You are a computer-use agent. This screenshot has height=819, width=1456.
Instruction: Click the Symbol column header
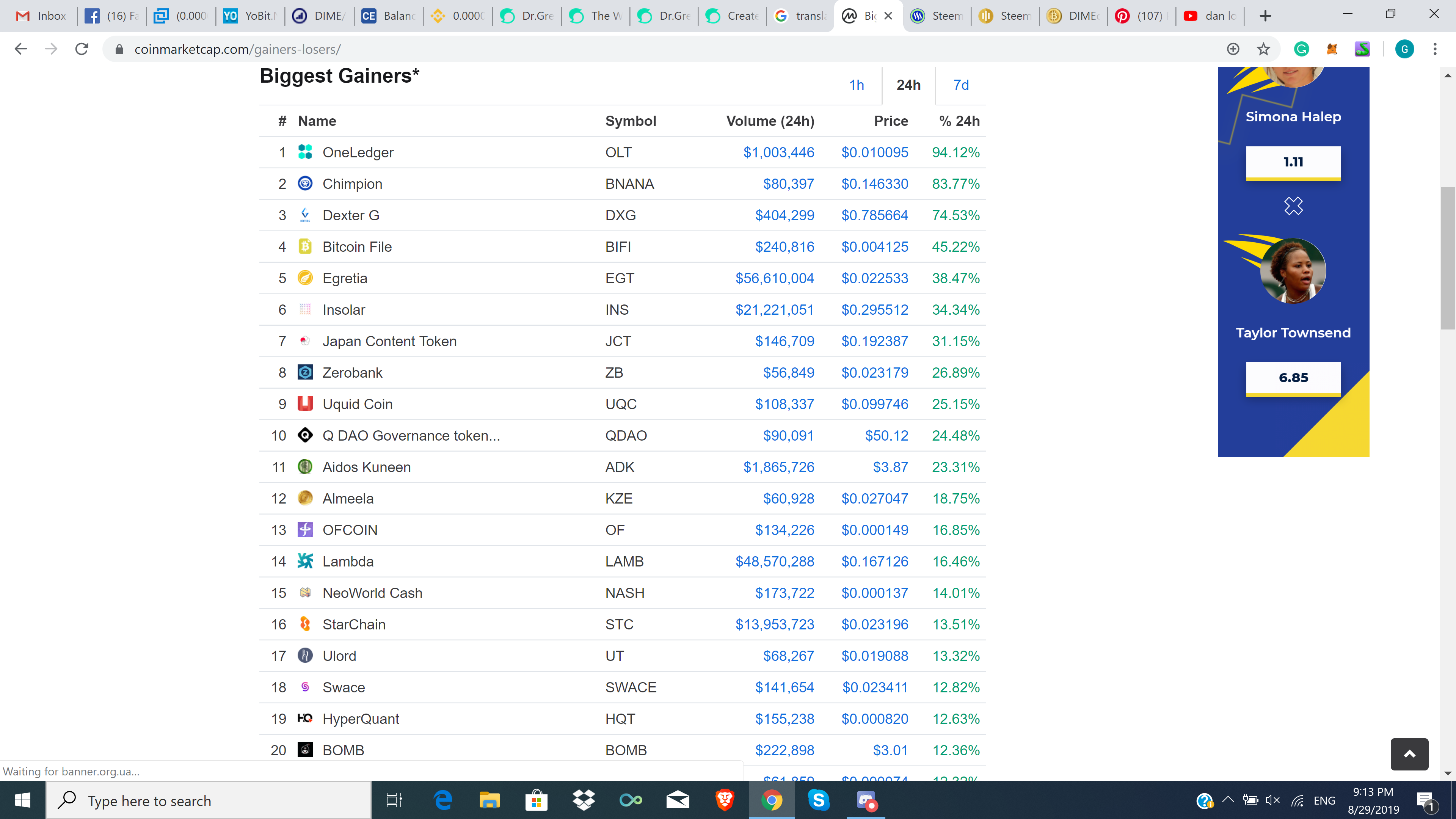(630, 121)
